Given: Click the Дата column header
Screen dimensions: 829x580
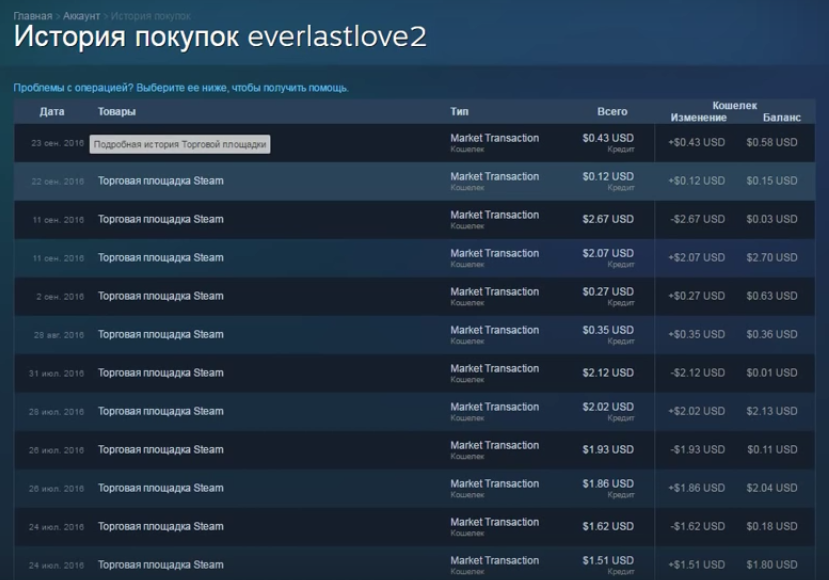Looking at the screenshot, I should pos(52,112).
